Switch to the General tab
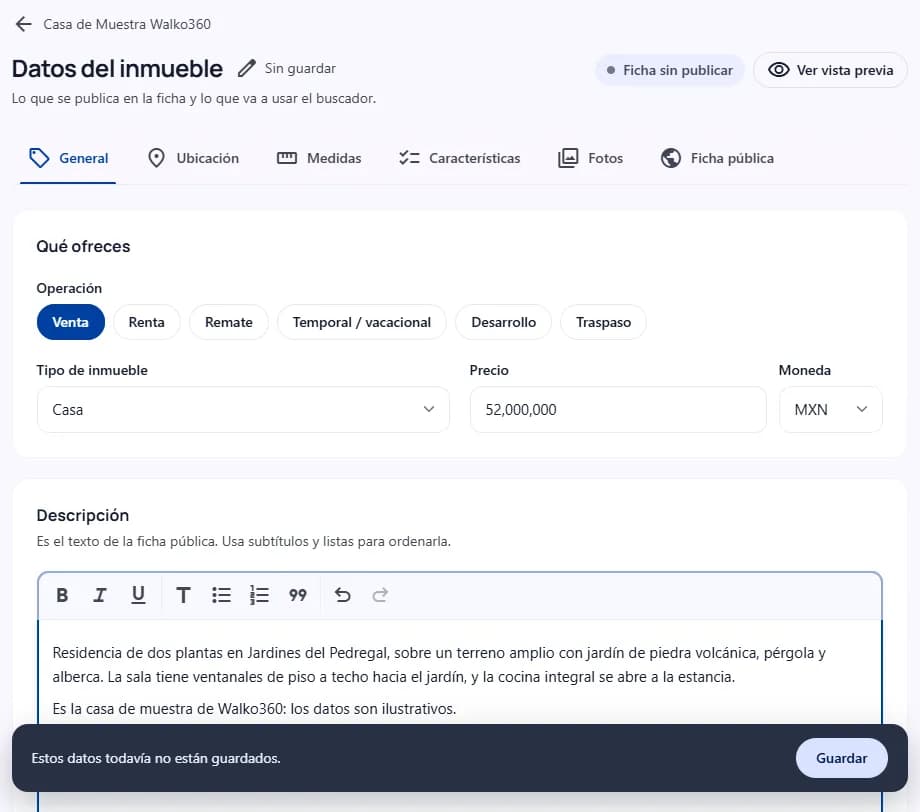 [68, 158]
